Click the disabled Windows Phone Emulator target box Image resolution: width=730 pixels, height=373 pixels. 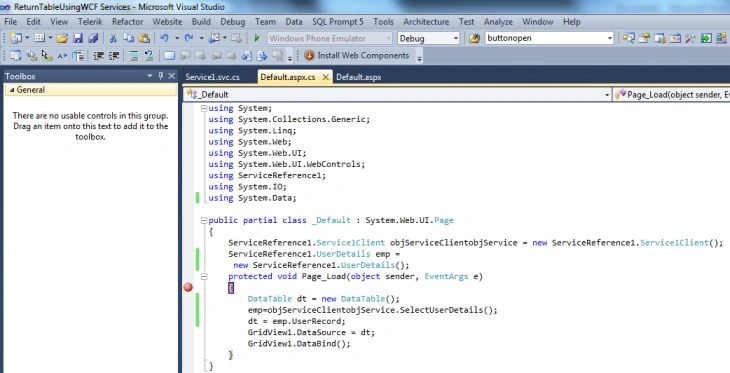pyautogui.click(x=330, y=38)
